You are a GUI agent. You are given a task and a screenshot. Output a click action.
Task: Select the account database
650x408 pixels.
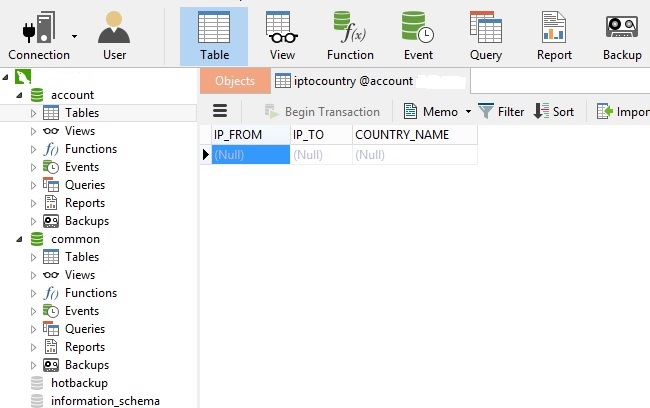(73, 95)
